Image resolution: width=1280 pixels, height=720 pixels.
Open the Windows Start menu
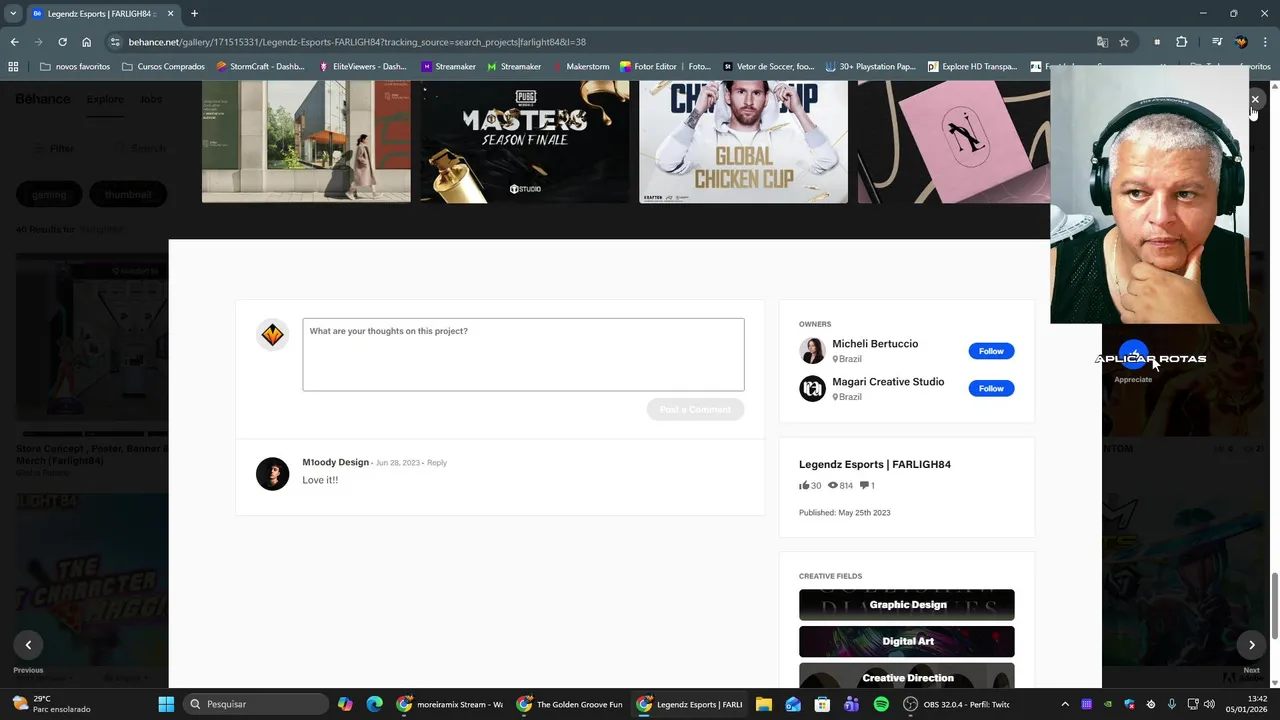tap(166, 704)
